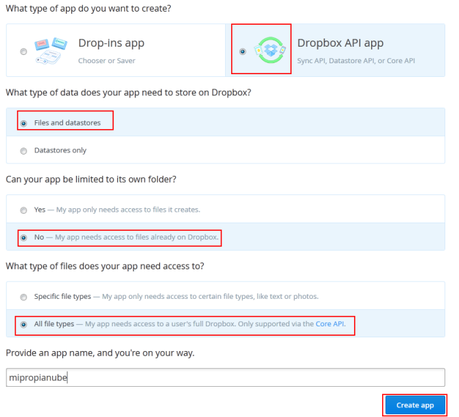
Task: Click the Dropbox API app sync icon
Action: pos(270,50)
